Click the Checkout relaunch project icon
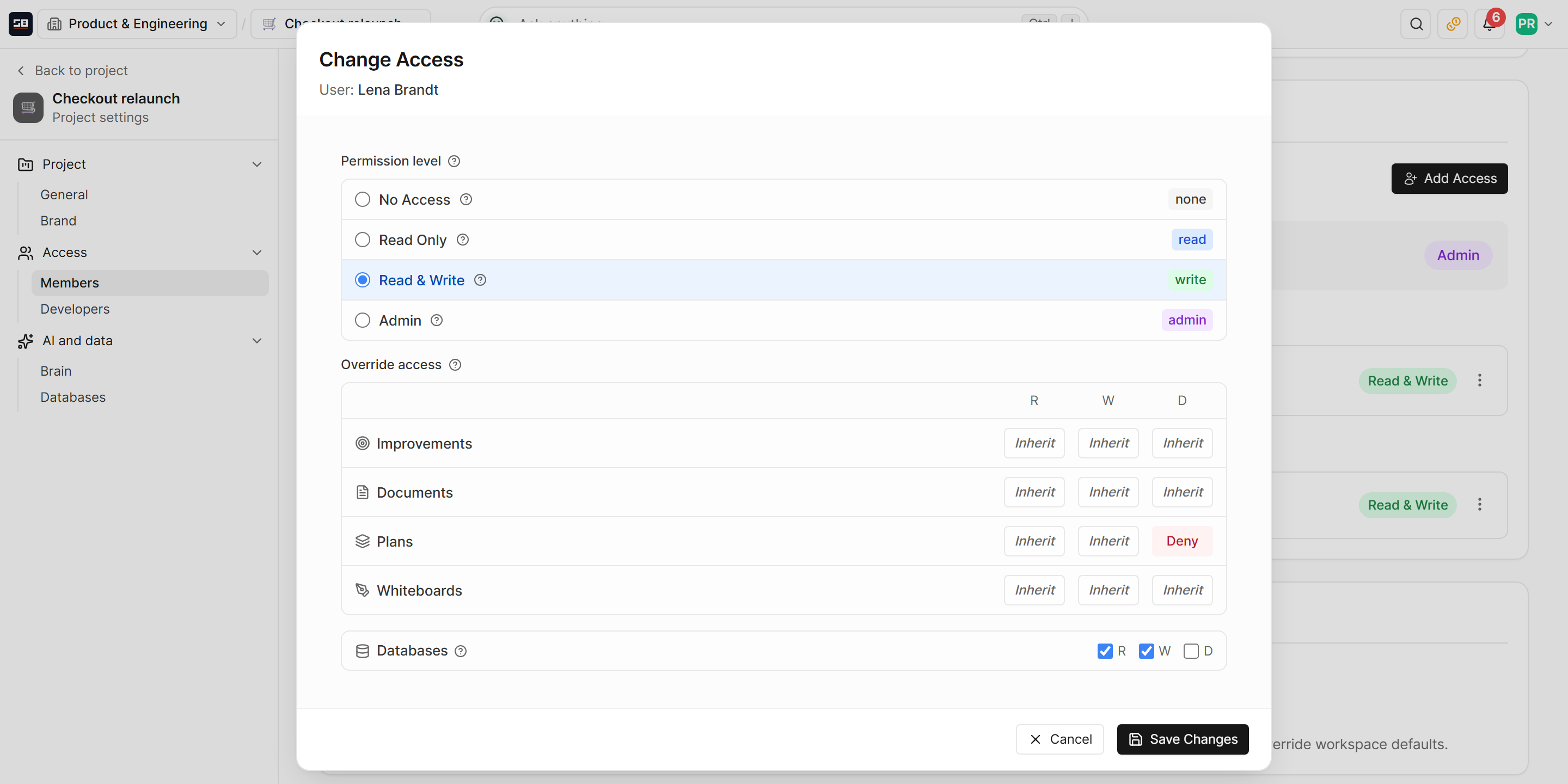The height and width of the screenshot is (784, 1568). point(28,108)
